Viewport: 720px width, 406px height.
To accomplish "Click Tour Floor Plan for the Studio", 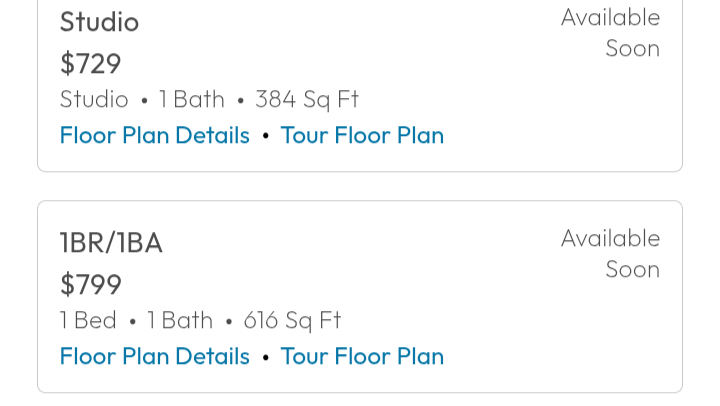I will [362, 135].
